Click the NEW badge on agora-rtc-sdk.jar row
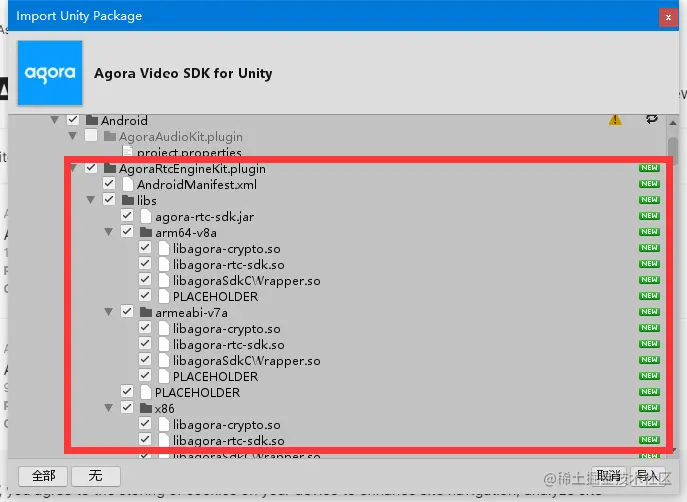The height and width of the screenshot is (502, 687). point(649,216)
